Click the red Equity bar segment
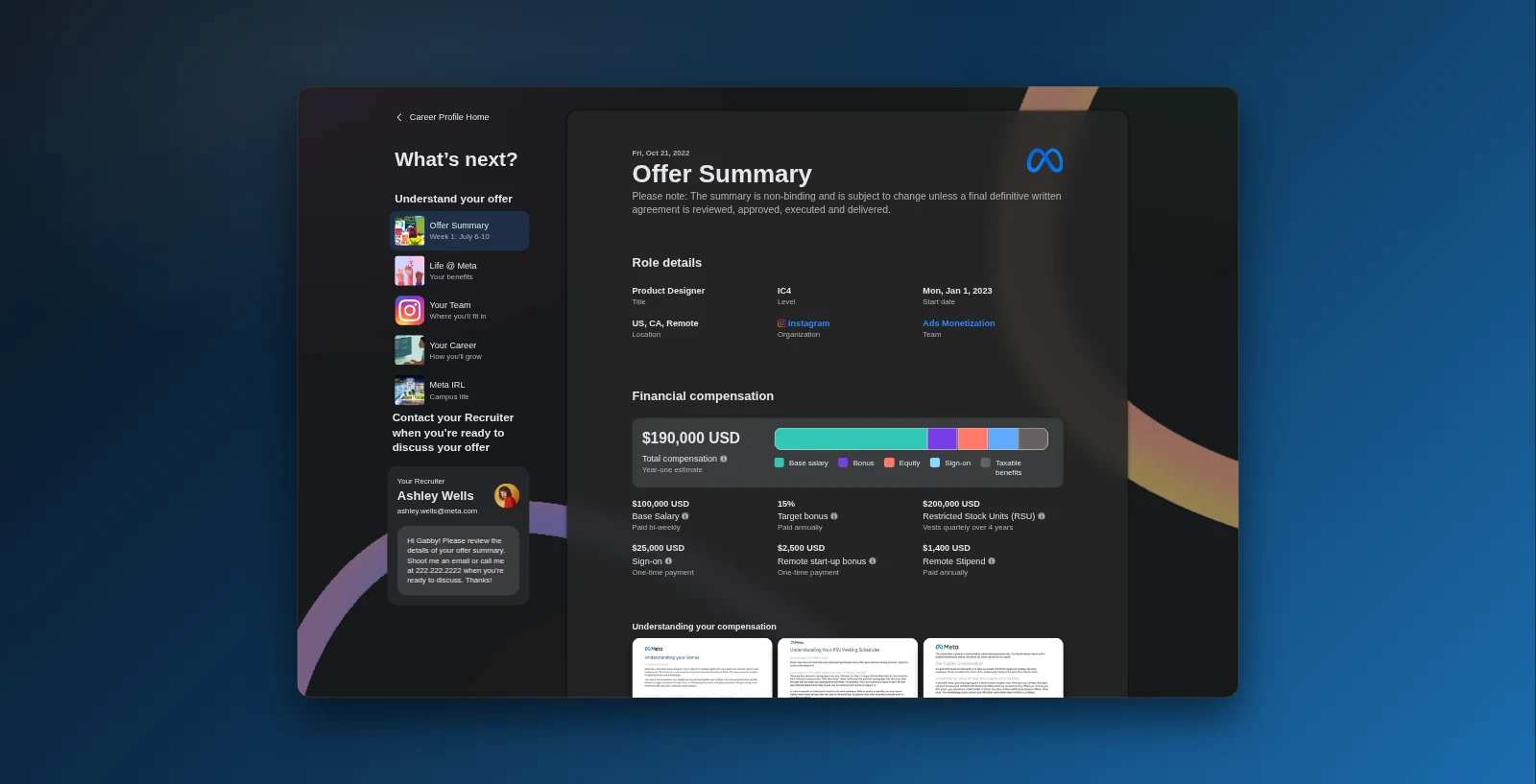Viewport: 1536px width, 784px height. (x=972, y=439)
